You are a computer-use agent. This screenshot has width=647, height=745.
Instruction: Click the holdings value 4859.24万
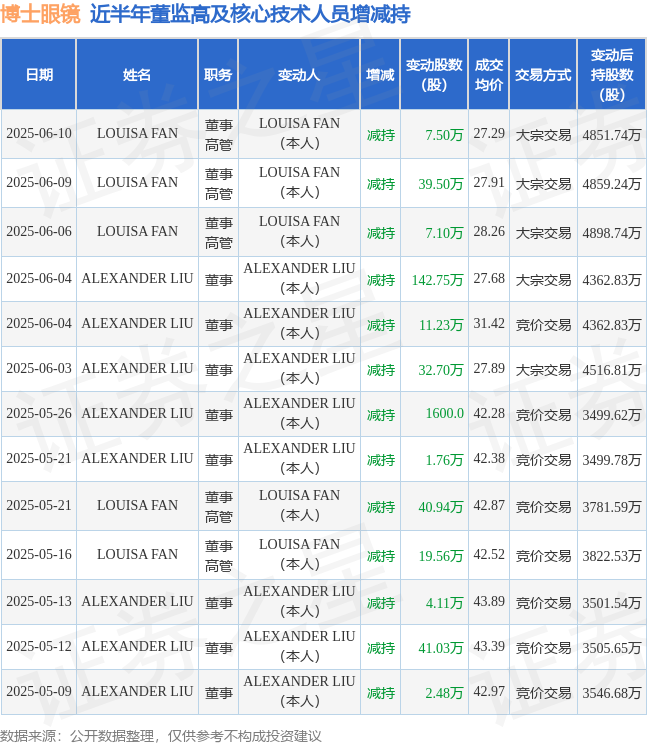612,184
